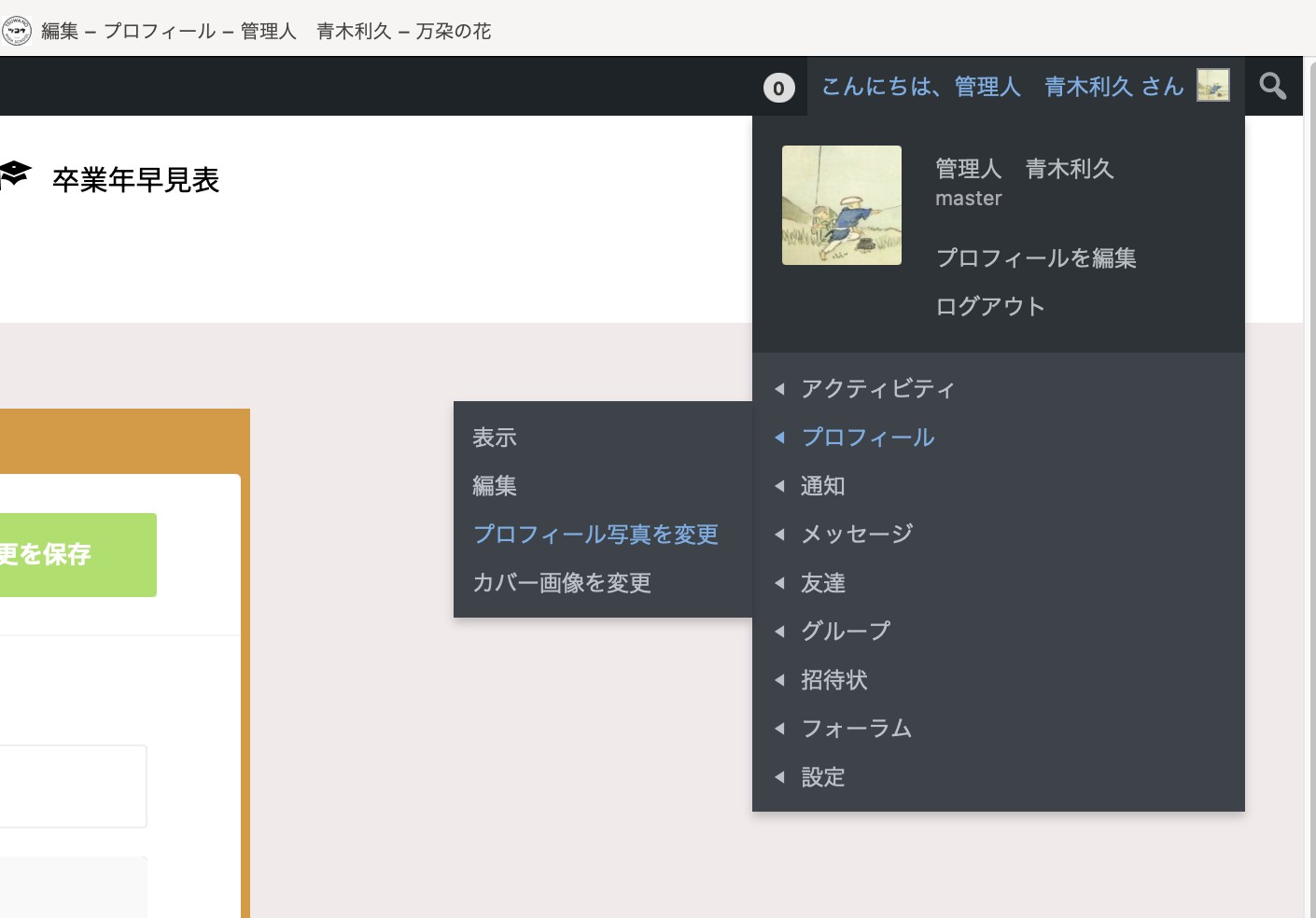Screen dimensions: 1316x918
Task: Expand the メッセージ submenu arrow
Action: (779, 535)
